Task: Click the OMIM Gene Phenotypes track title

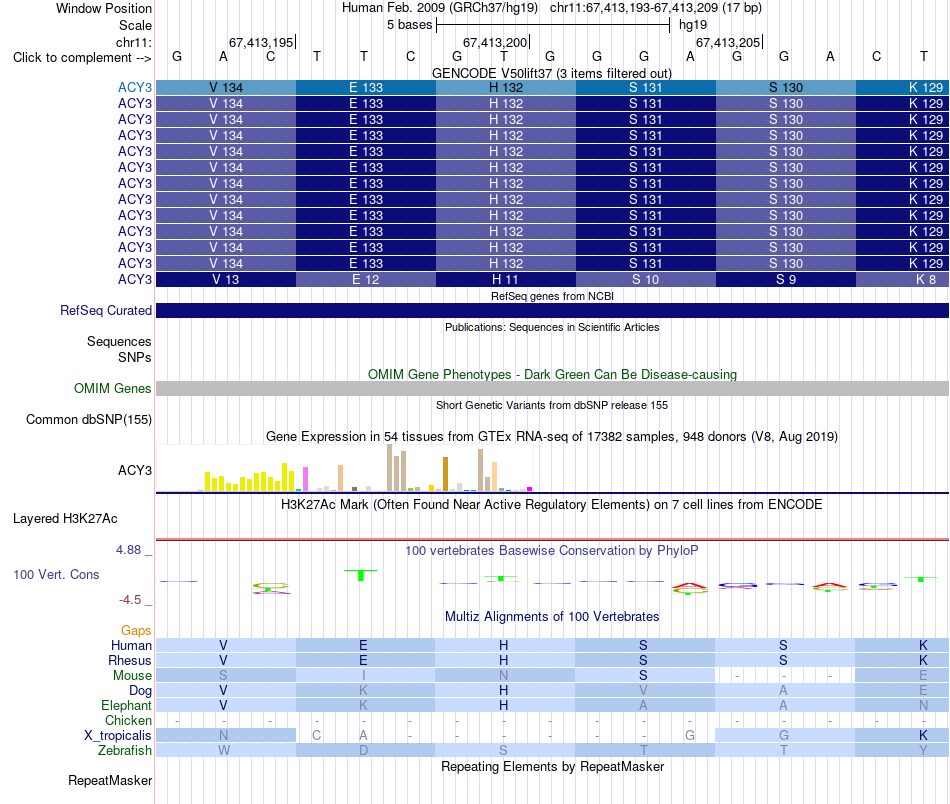Action: (x=552, y=374)
